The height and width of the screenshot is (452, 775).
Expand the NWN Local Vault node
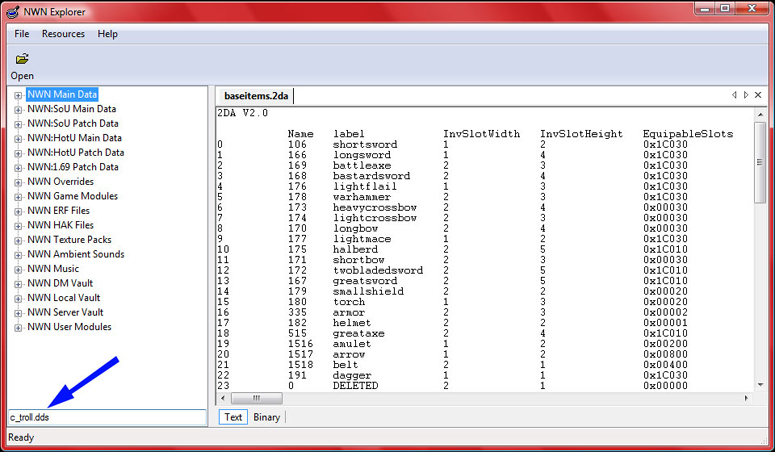click(18, 299)
